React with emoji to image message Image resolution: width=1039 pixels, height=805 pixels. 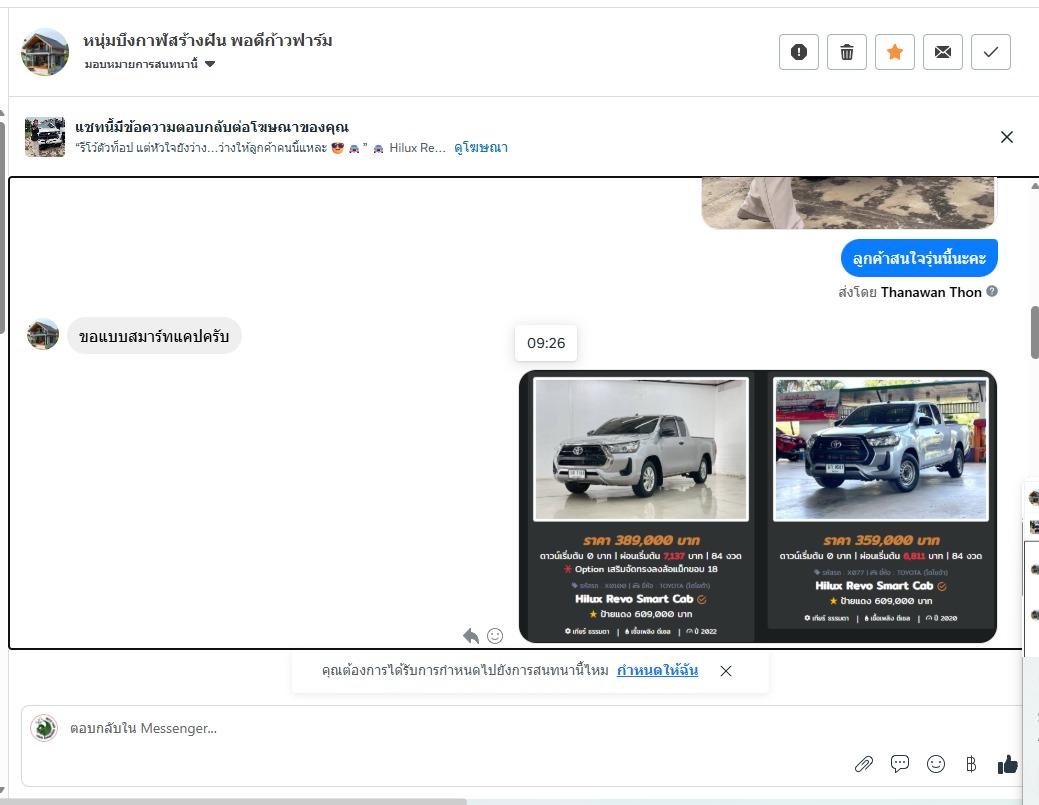point(495,636)
